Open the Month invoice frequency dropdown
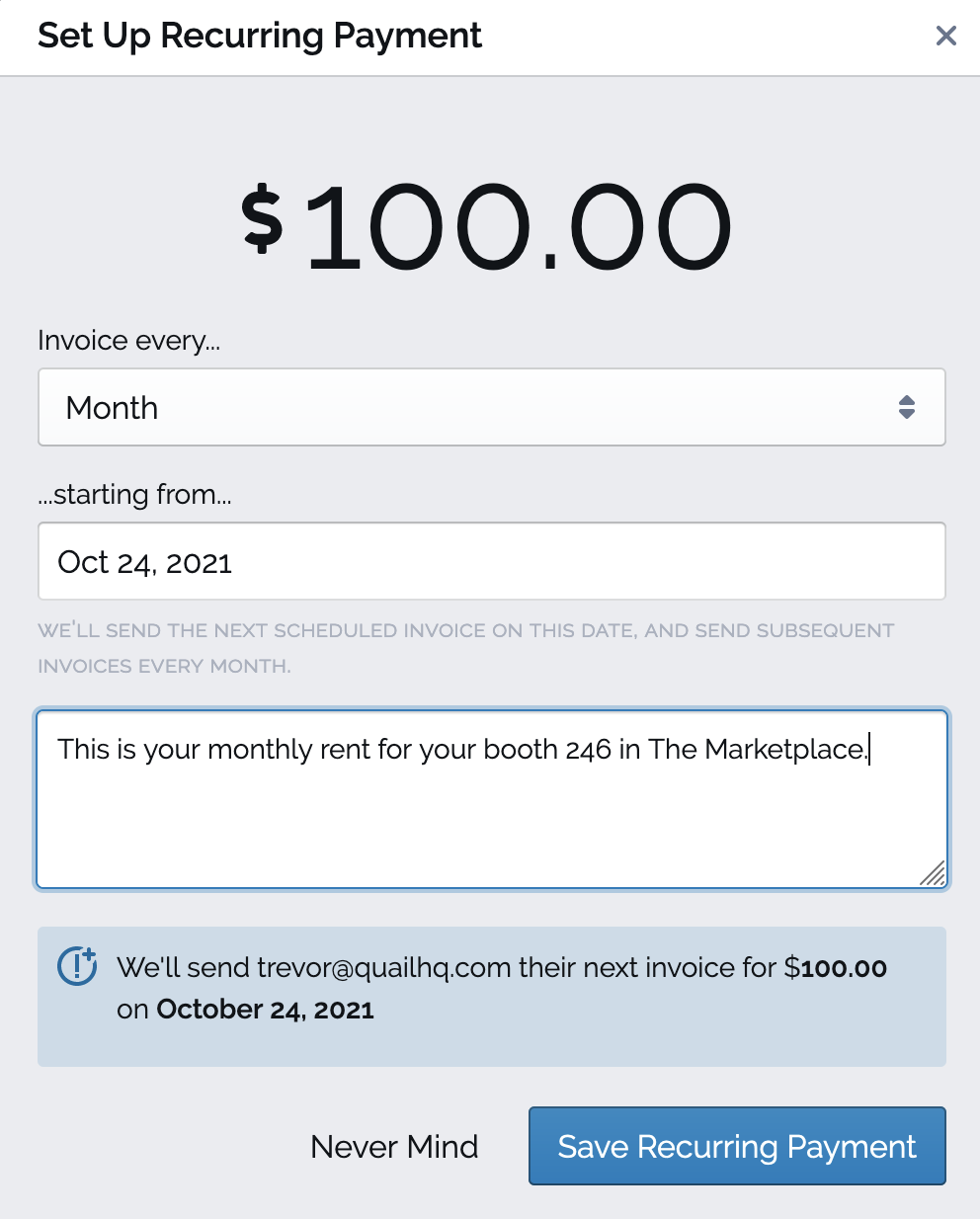980x1219 pixels. tap(491, 407)
